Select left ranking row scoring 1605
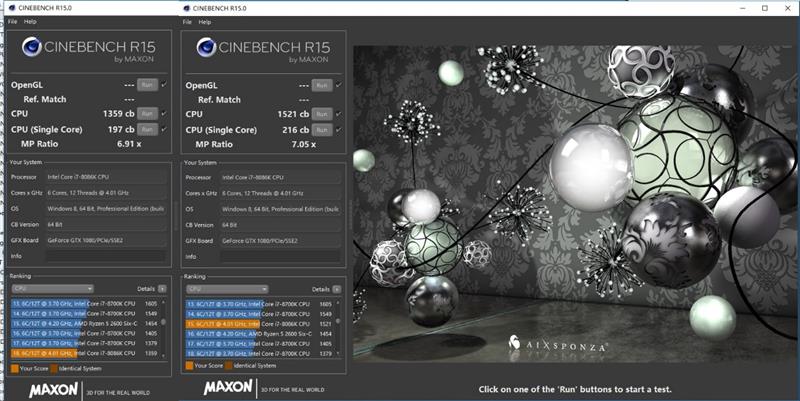The height and width of the screenshot is (401, 800). coord(85,304)
